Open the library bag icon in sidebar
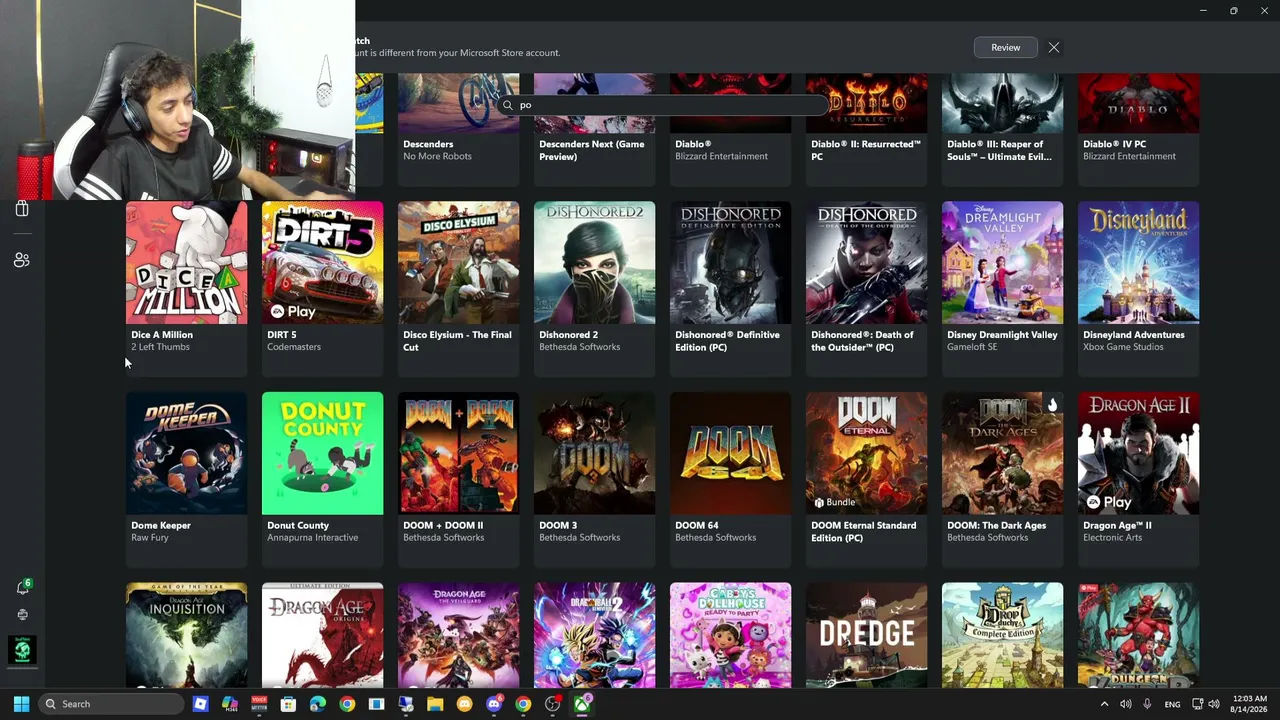This screenshot has width=1280, height=720. click(x=22, y=209)
